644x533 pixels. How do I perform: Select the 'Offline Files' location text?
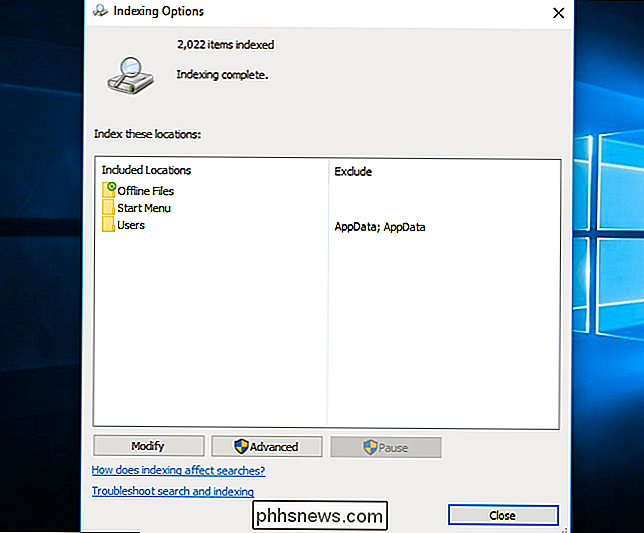(x=145, y=191)
